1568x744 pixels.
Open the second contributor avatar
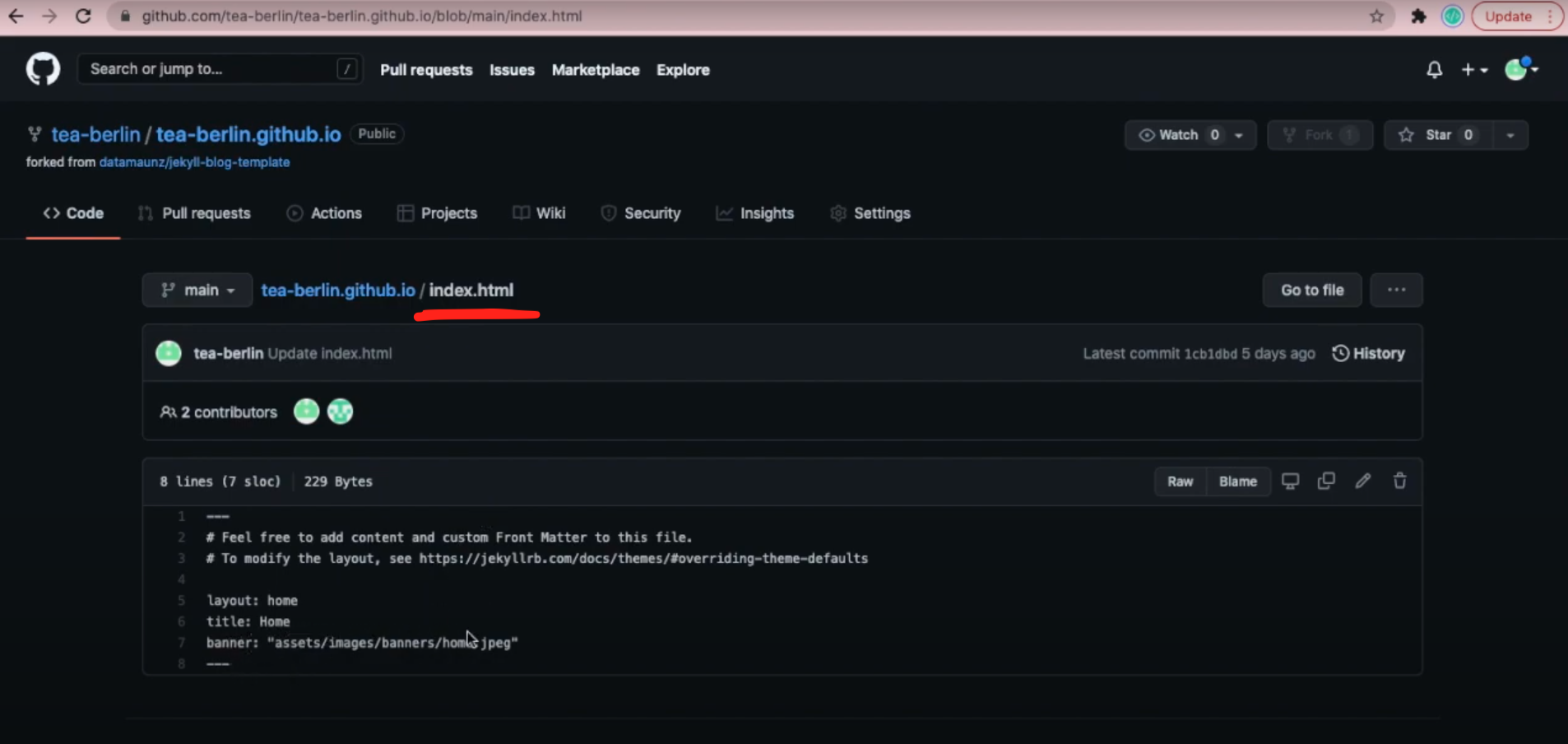pos(340,412)
